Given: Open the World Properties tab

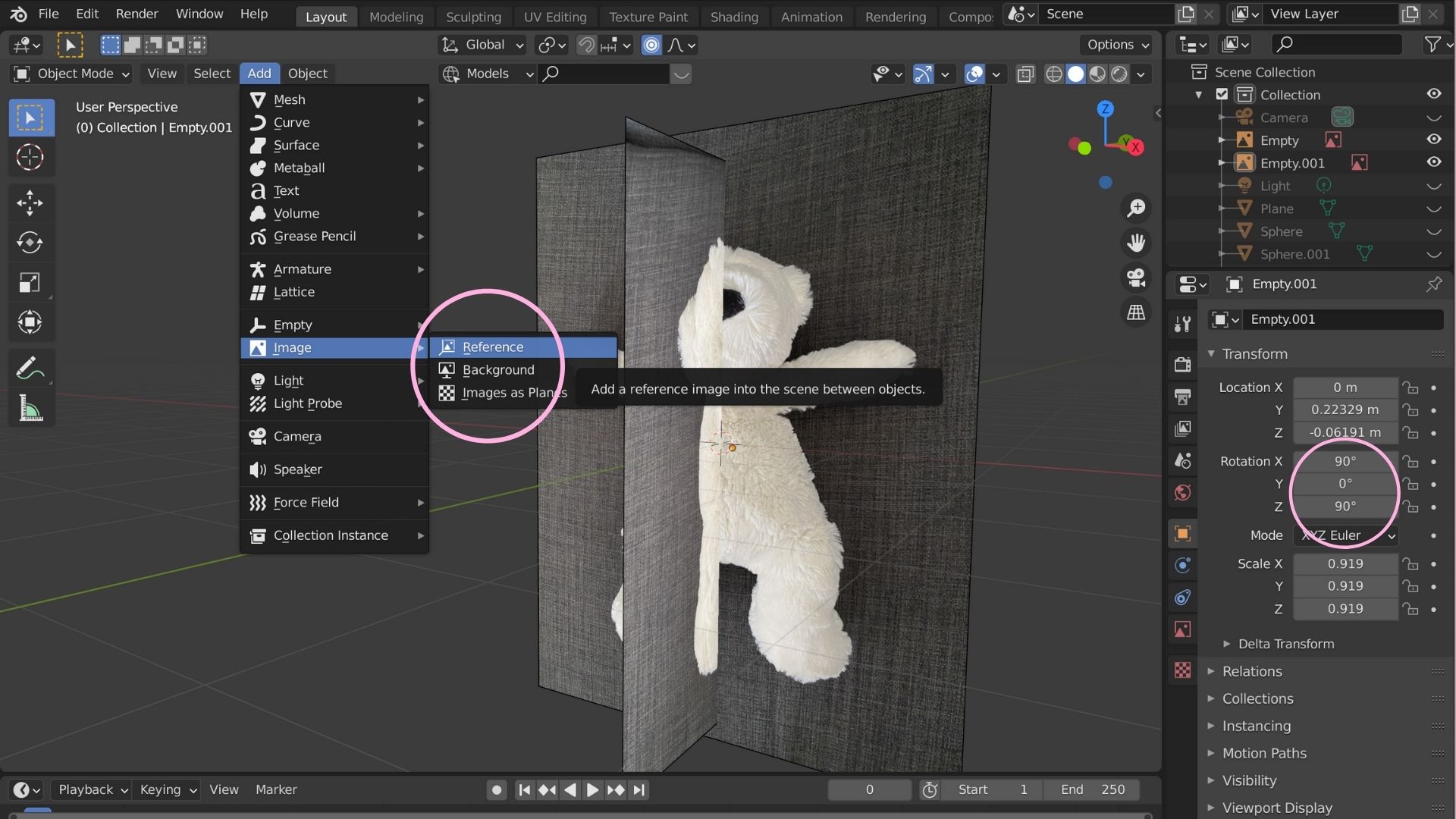Looking at the screenshot, I should tap(1182, 492).
